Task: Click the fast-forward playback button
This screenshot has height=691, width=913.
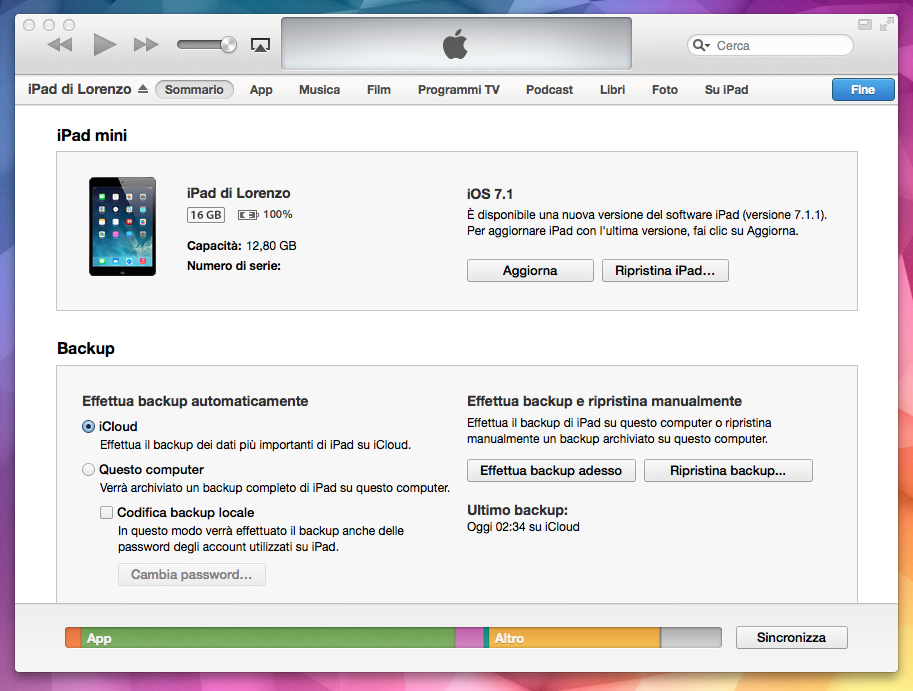Action: point(146,45)
